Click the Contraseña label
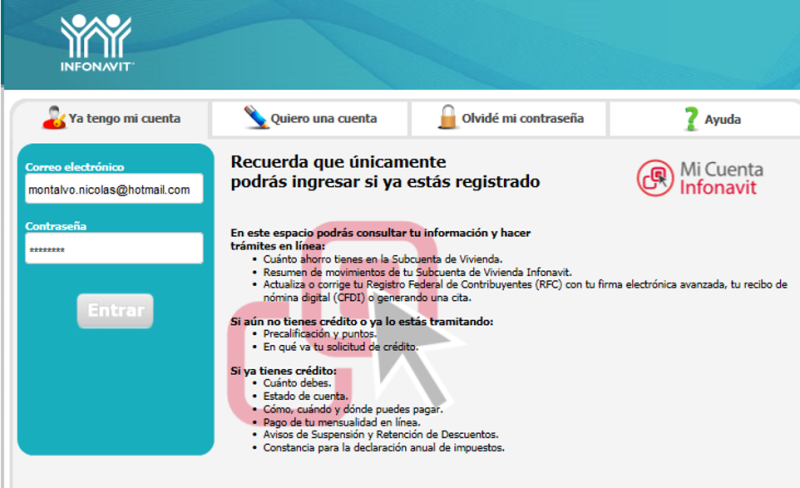This screenshot has height=488, width=800. [56, 226]
